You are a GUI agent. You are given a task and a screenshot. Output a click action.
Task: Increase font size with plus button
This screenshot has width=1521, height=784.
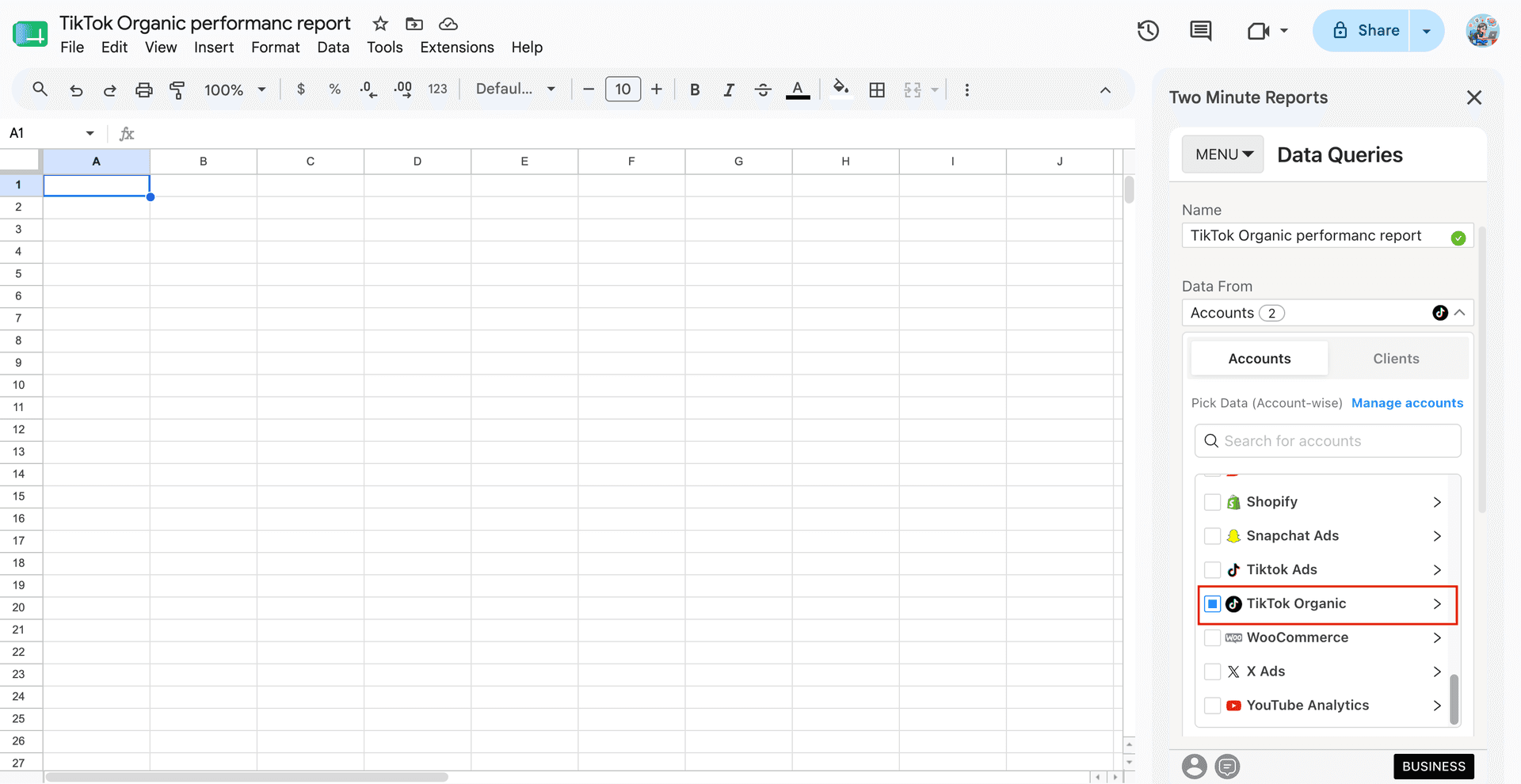657,89
